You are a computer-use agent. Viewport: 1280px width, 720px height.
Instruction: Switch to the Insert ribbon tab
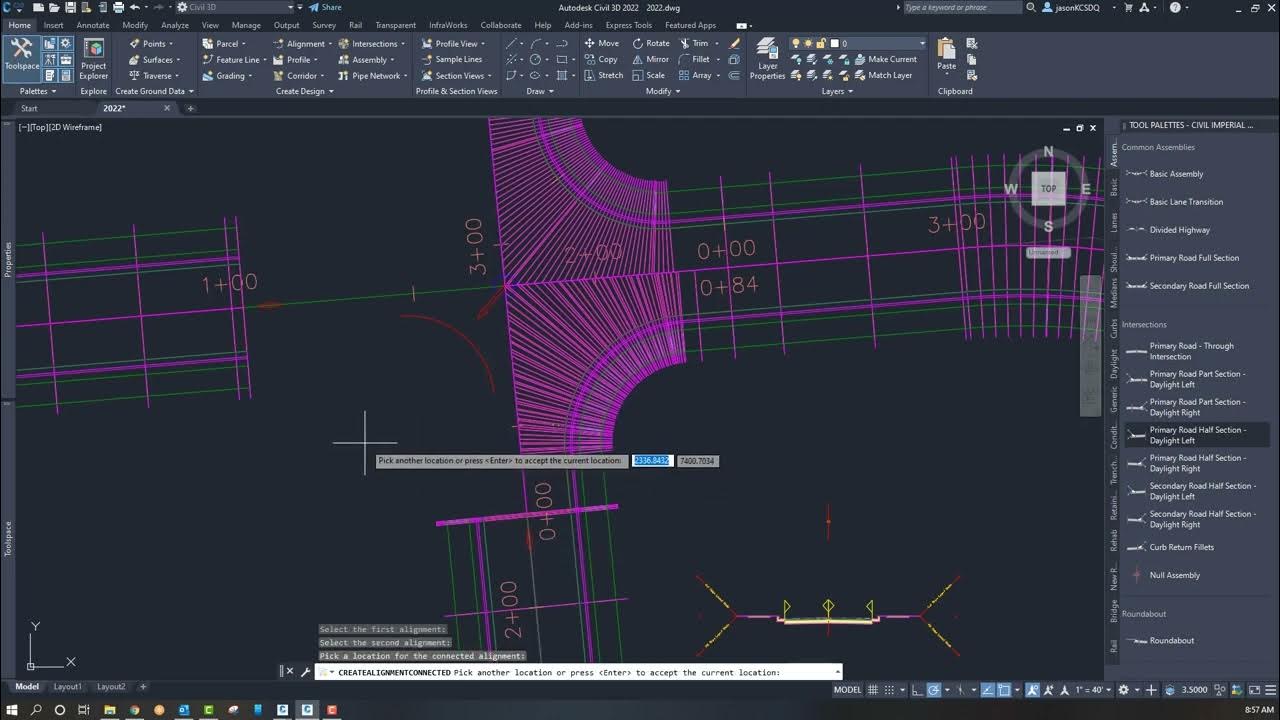(53, 25)
